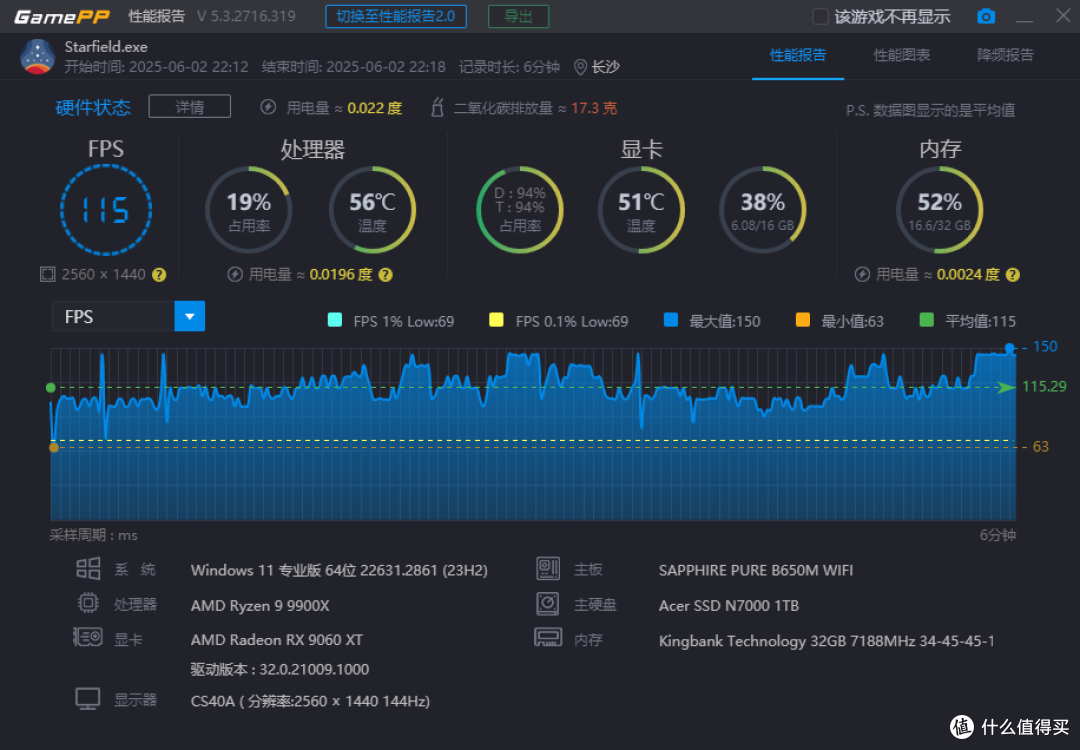Click the carbon dioxide emission icon
This screenshot has height=750, width=1080.
(x=437, y=107)
